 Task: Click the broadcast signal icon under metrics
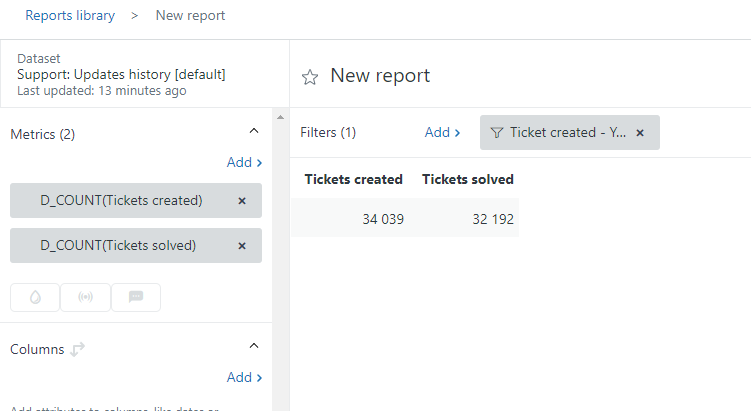85,297
